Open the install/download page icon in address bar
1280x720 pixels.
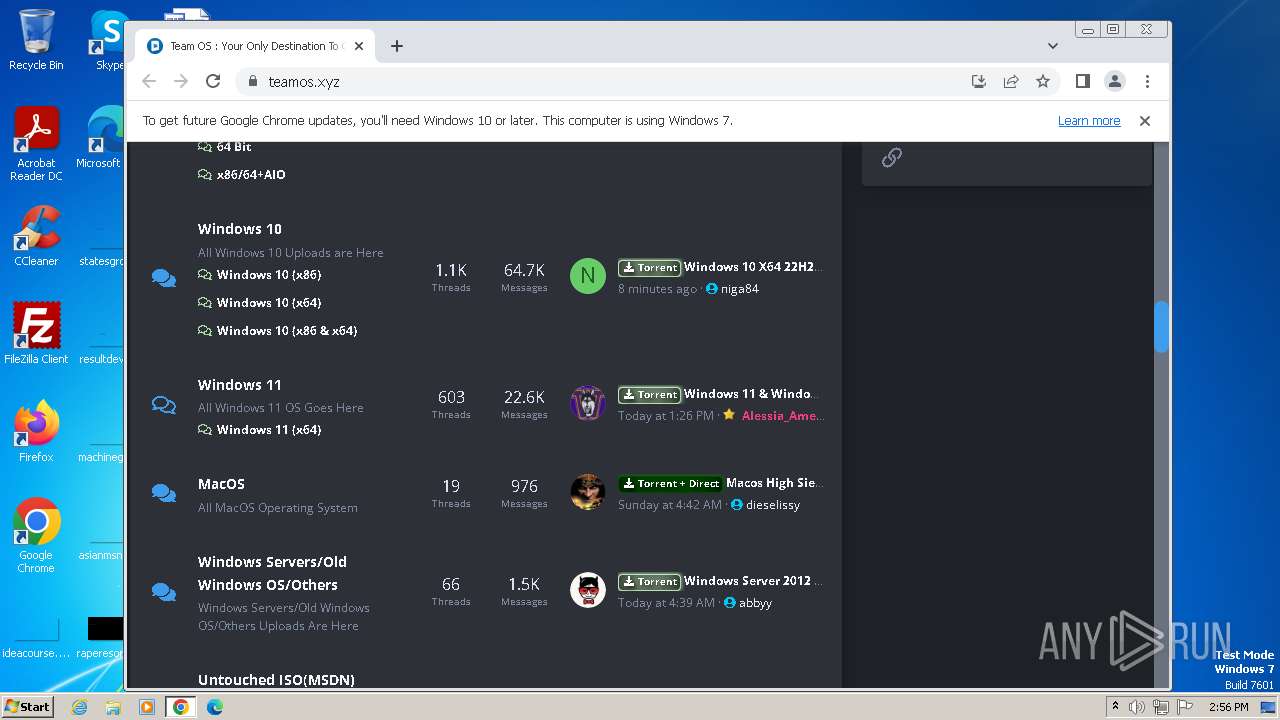point(979,81)
